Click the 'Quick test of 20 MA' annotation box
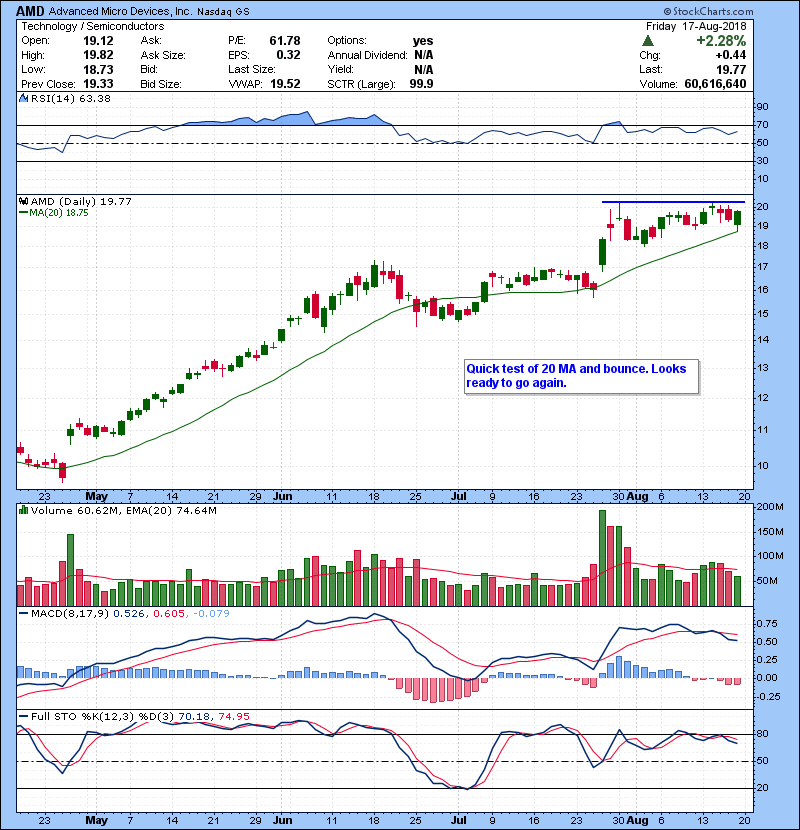Screen dimensions: 800x830 (x=581, y=376)
